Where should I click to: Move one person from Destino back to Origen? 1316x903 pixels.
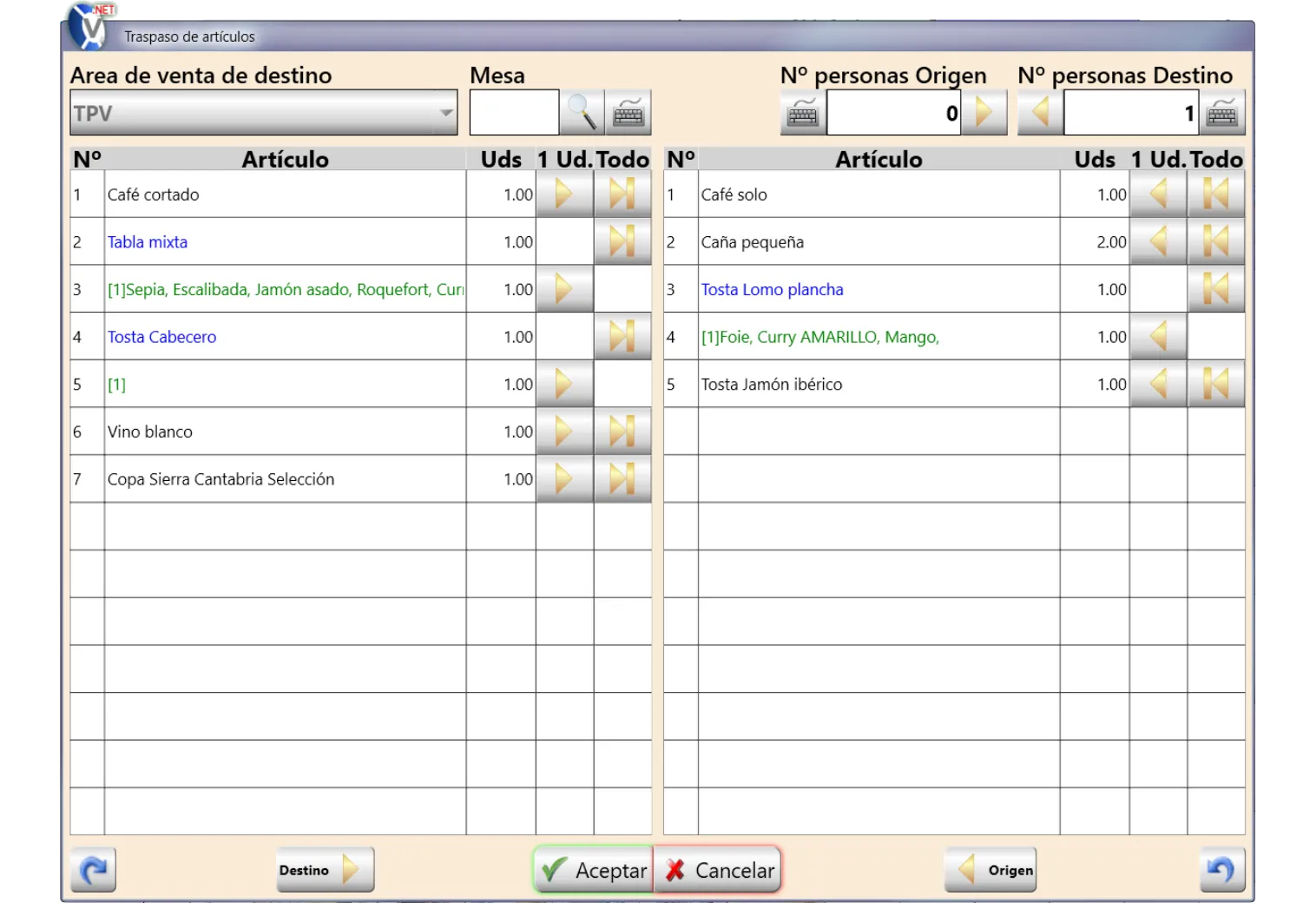click(1041, 113)
